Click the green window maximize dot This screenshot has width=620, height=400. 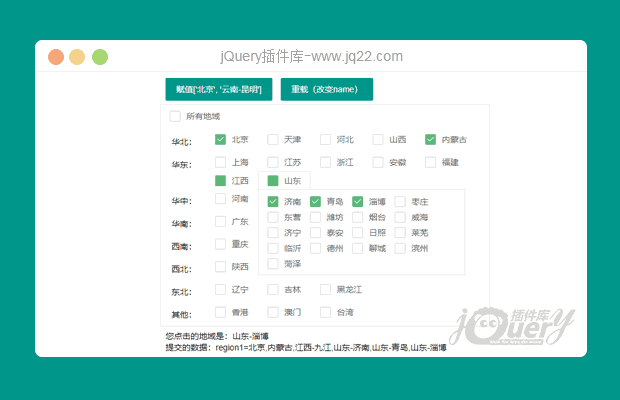[100, 57]
